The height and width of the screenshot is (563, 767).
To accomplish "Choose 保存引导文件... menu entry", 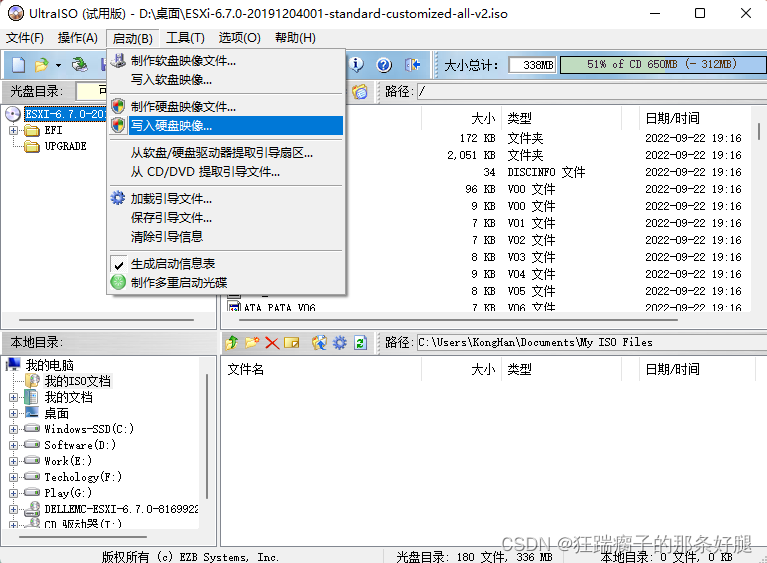I will [226, 218].
